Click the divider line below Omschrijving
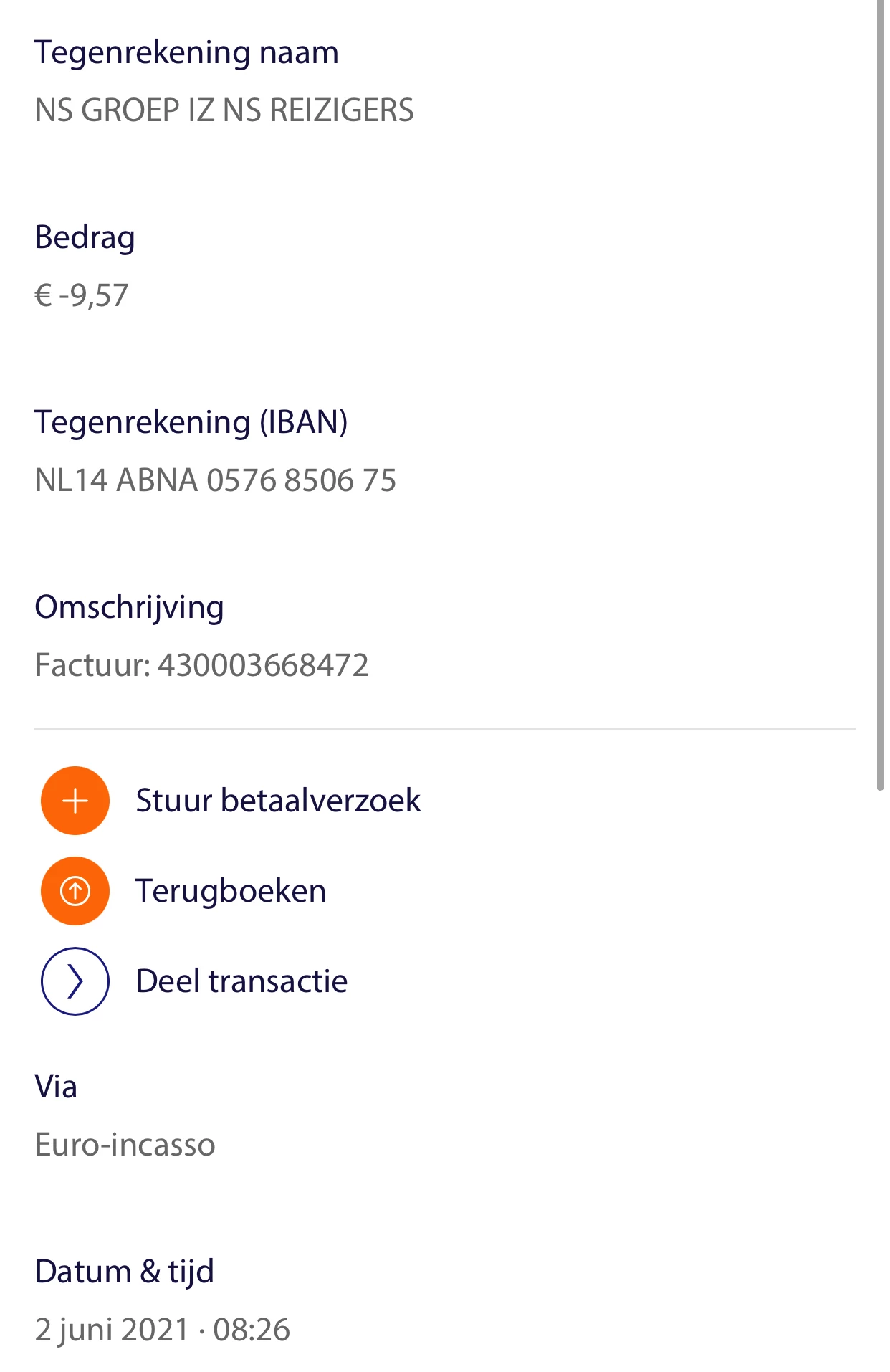 445,729
